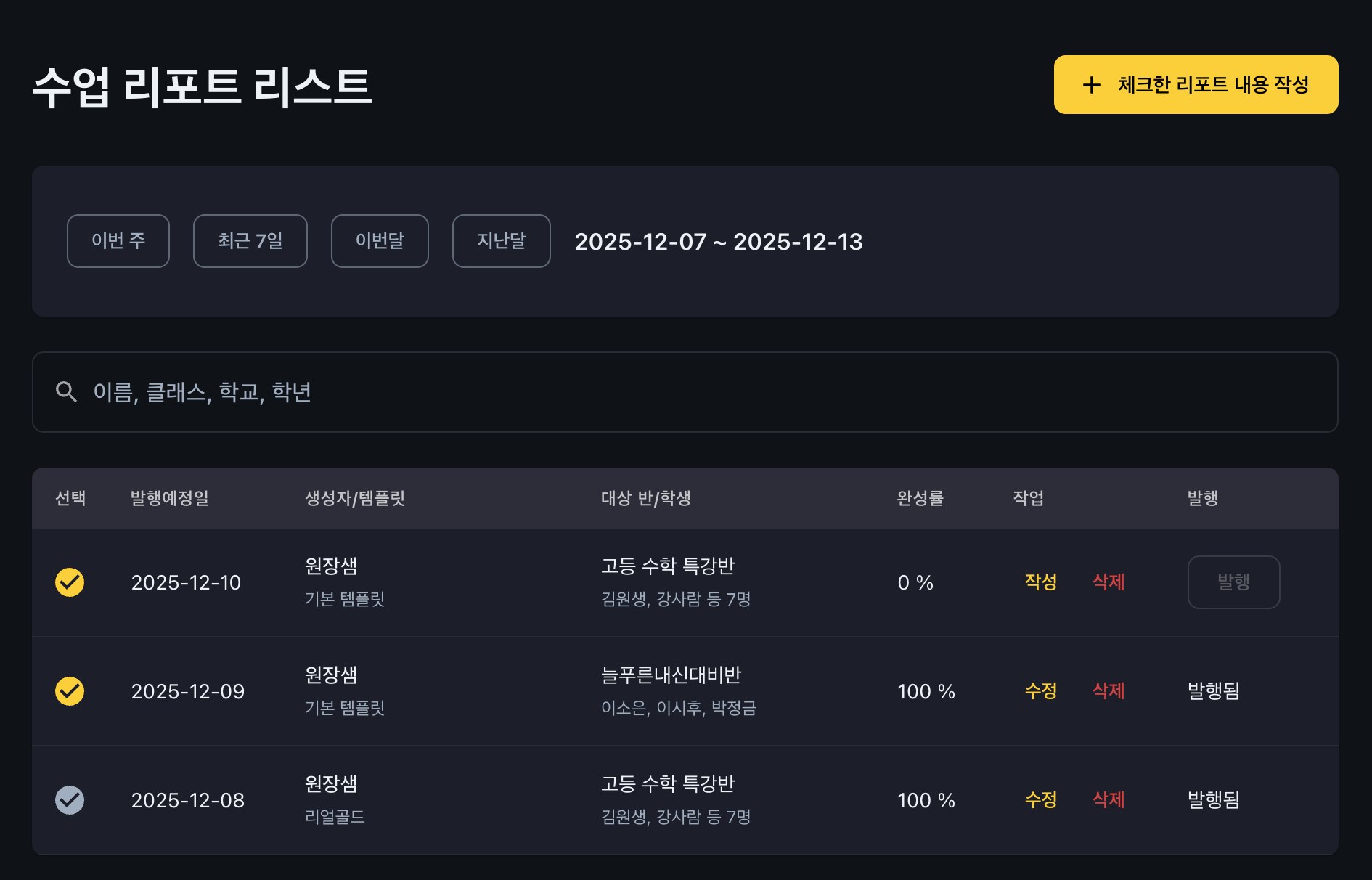This screenshot has height=880, width=1372.
Task: Delete the 2025-12-10 report
Action: click(x=1108, y=582)
